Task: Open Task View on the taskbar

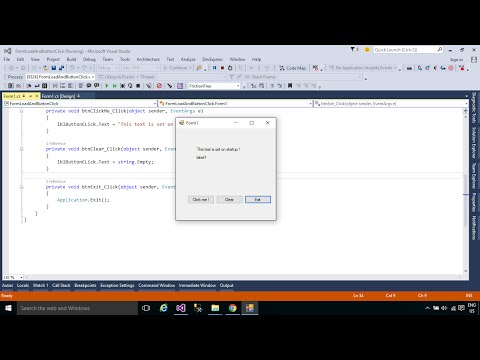Action: pyautogui.click(x=146, y=308)
